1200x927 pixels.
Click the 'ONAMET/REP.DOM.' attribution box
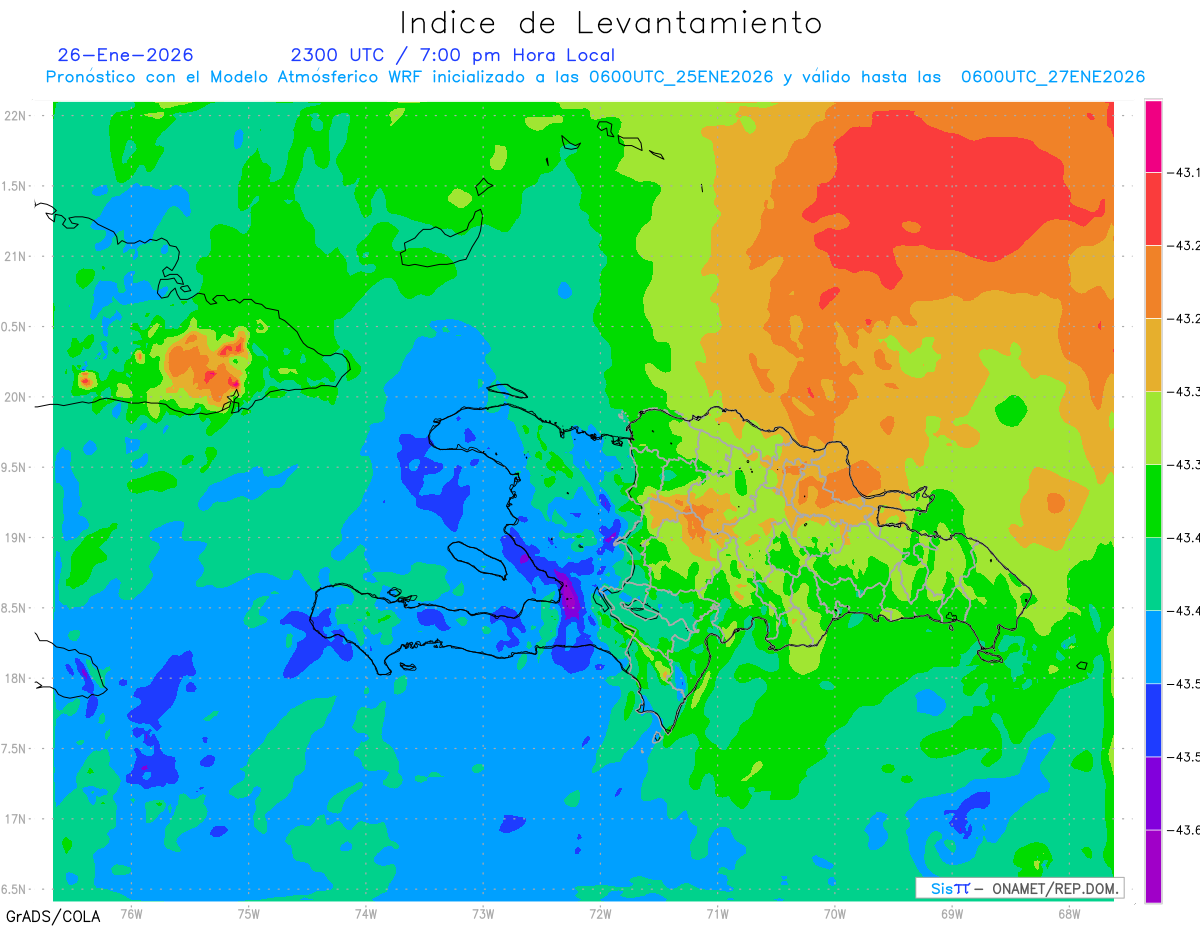pos(1019,888)
